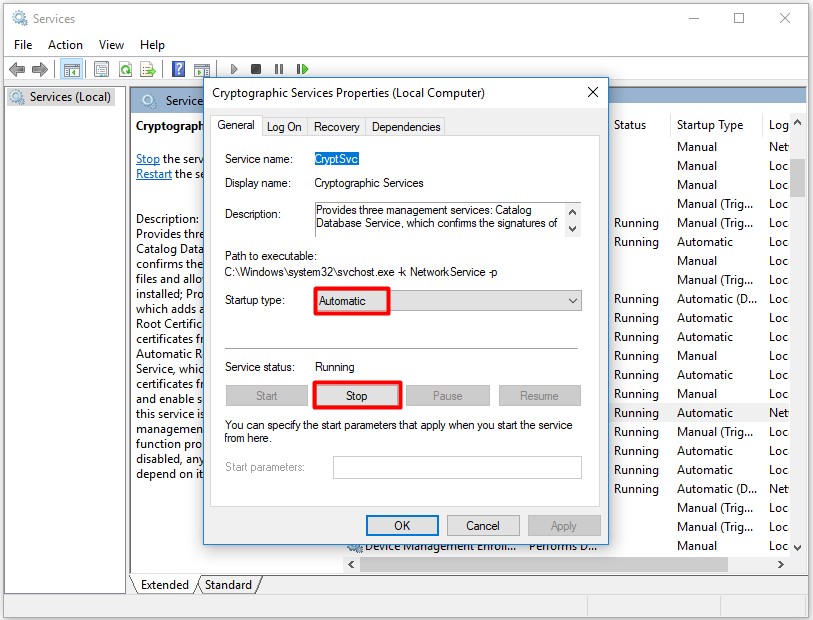Image resolution: width=813 pixels, height=620 pixels.
Task: Open the Startup type dropdown
Action: [574, 300]
